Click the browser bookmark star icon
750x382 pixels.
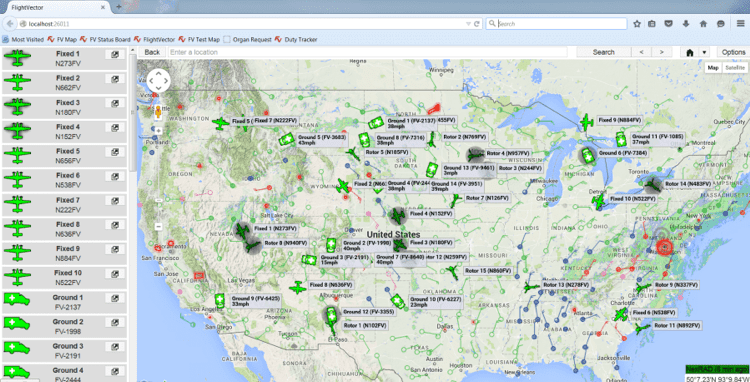point(637,23)
